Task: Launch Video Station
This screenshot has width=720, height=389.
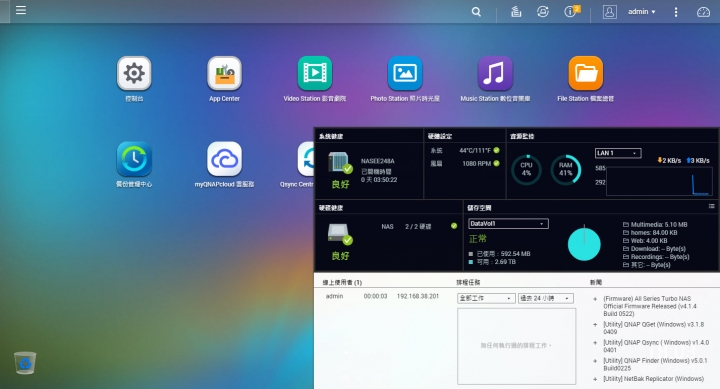Action: coord(315,73)
